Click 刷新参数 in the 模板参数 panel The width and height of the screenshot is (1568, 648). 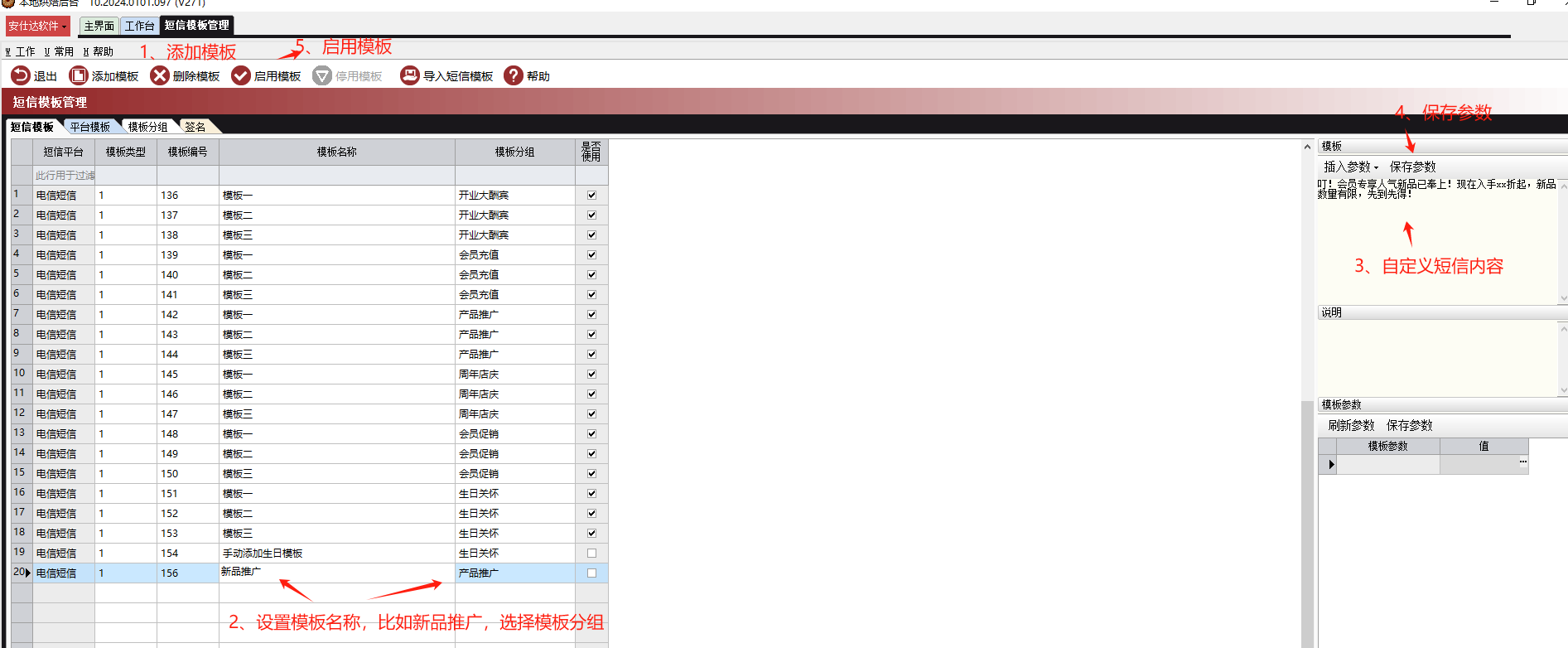pyautogui.click(x=1351, y=425)
